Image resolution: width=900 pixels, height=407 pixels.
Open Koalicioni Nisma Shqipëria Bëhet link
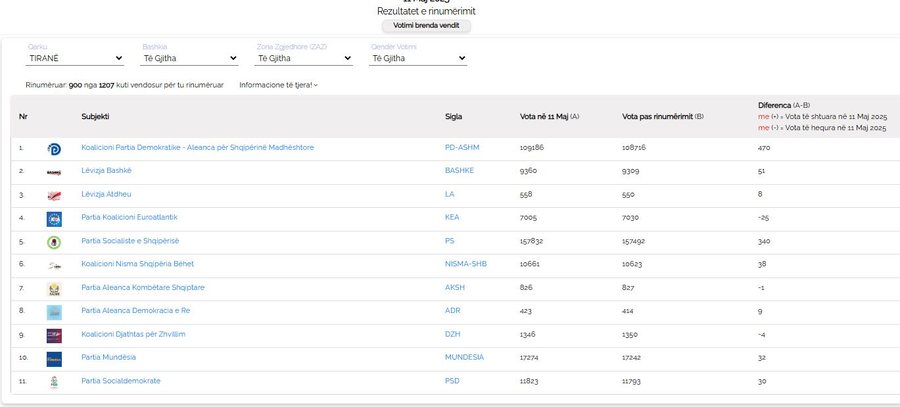(x=138, y=264)
